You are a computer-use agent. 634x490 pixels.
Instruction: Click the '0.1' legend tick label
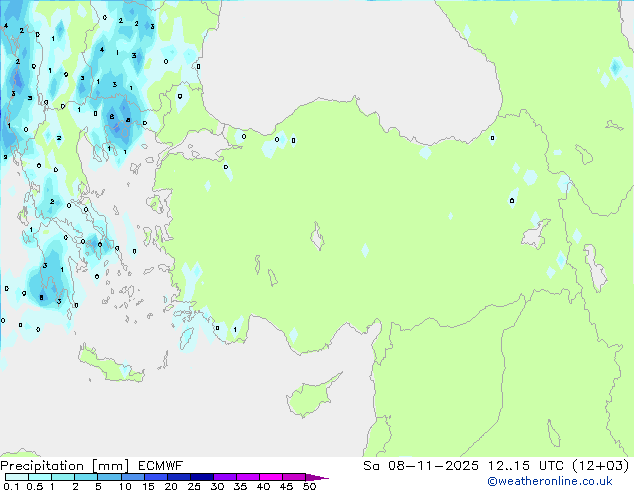pyautogui.click(x=11, y=486)
